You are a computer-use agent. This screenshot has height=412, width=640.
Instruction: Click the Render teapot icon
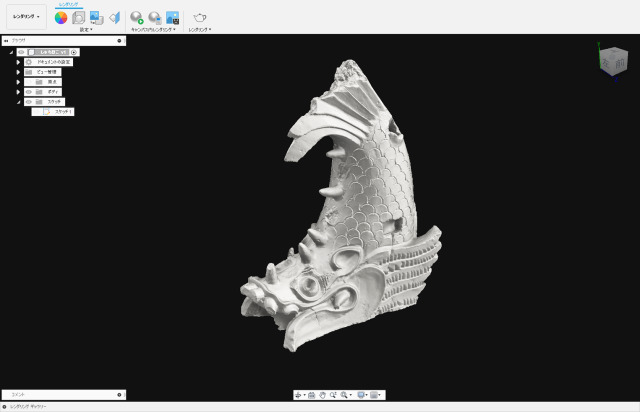click(x=200, y=17)
